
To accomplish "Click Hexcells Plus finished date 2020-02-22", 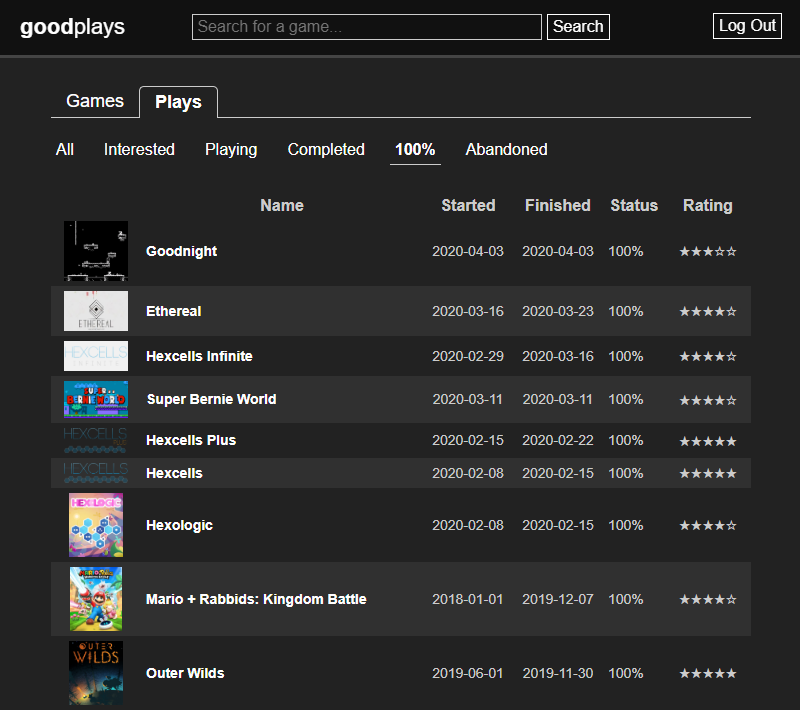I will tap(558, 440).
